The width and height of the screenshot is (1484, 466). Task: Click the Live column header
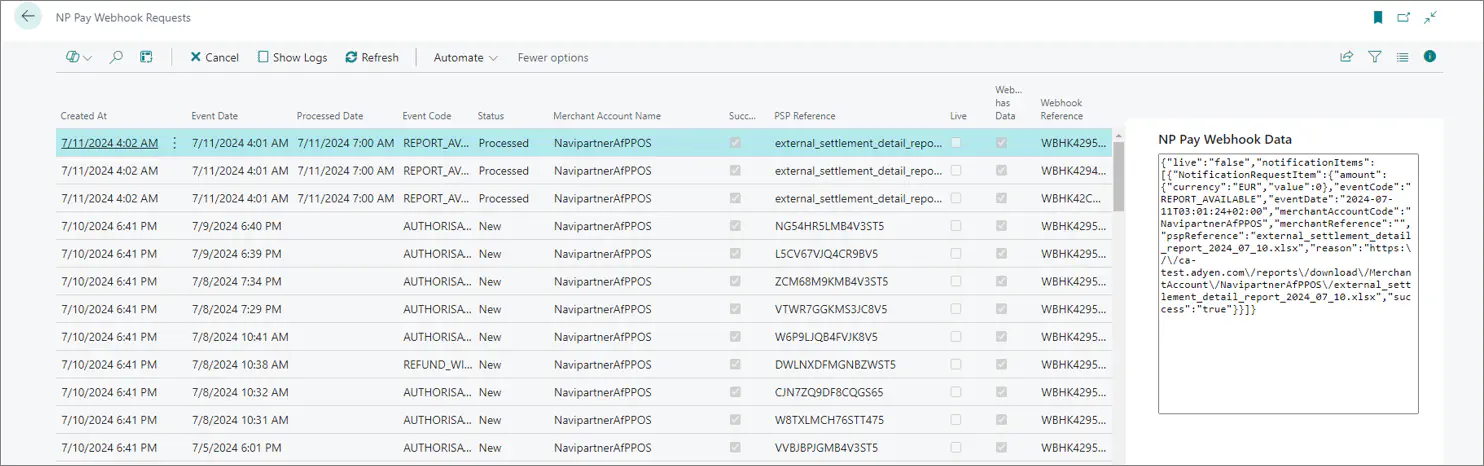(958, 116)
